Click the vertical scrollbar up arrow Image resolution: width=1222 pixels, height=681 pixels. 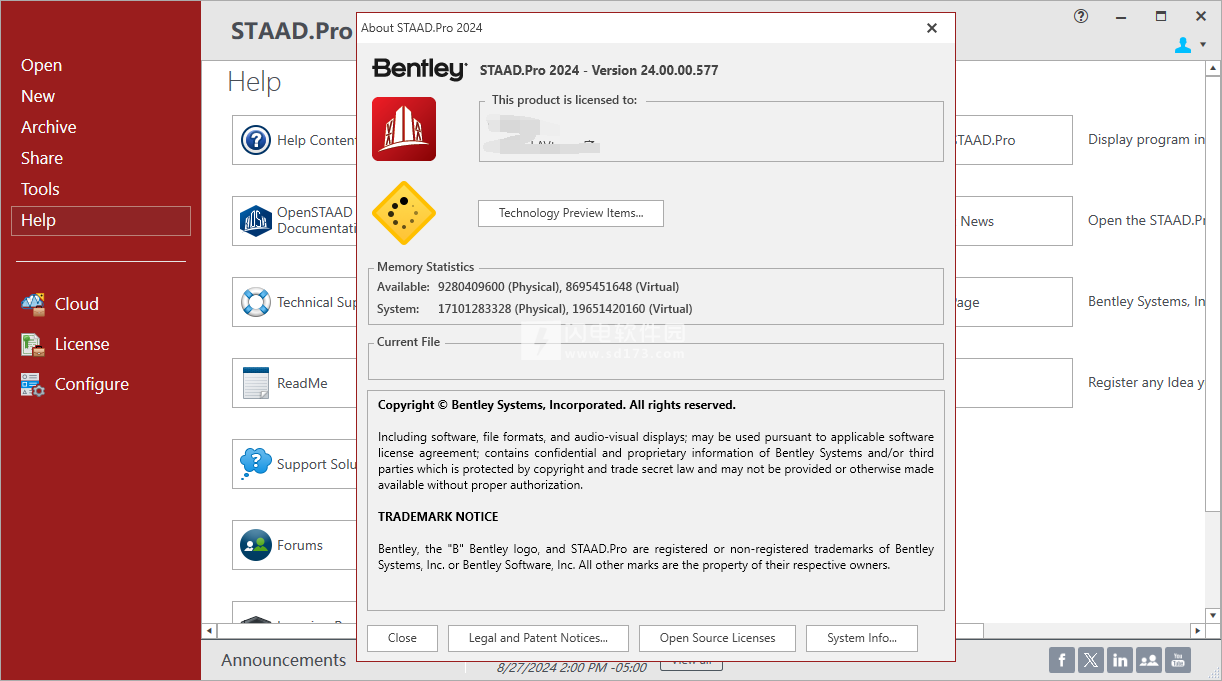pyautogui.click(x=1213, y=69)
